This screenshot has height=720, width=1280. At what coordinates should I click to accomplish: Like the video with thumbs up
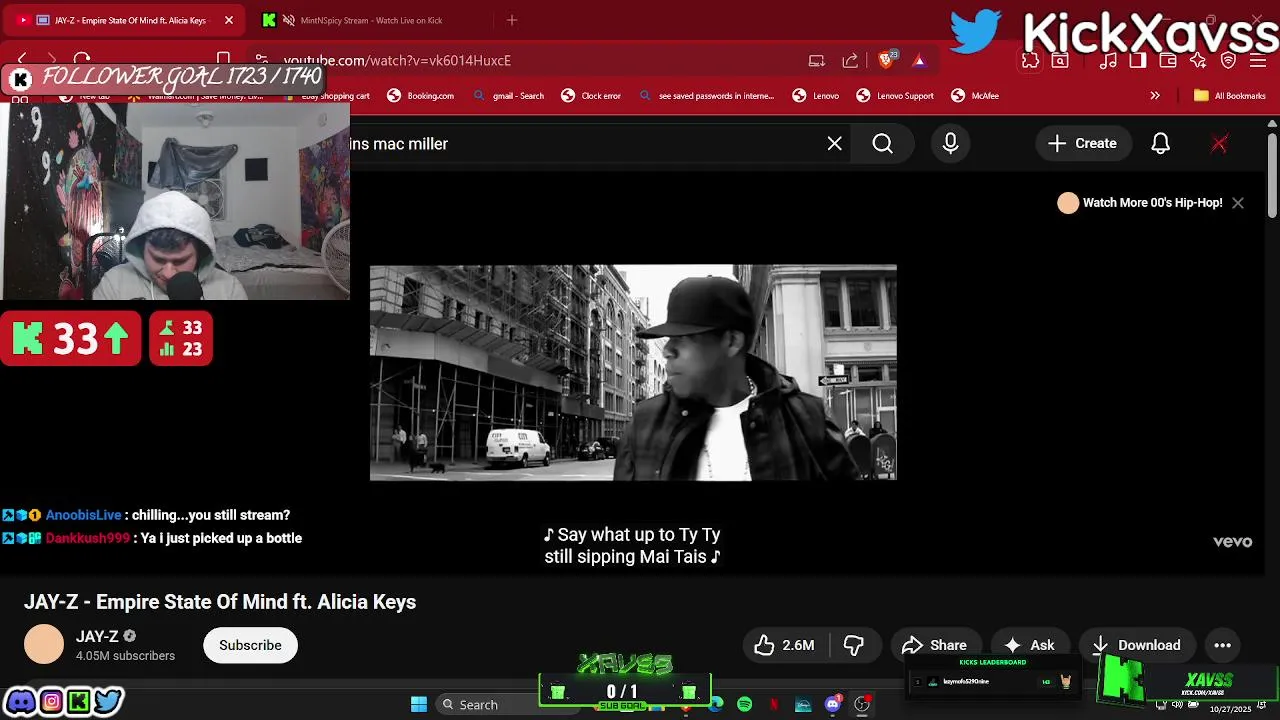(x=786, y=645)
